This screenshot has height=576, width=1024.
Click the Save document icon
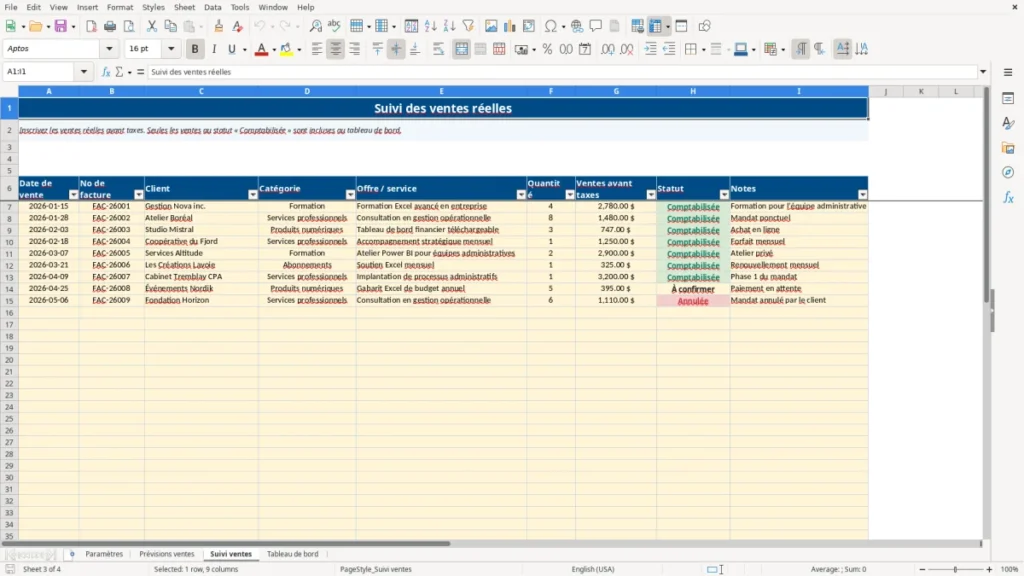pyautogui.click(x=61, y=26)
